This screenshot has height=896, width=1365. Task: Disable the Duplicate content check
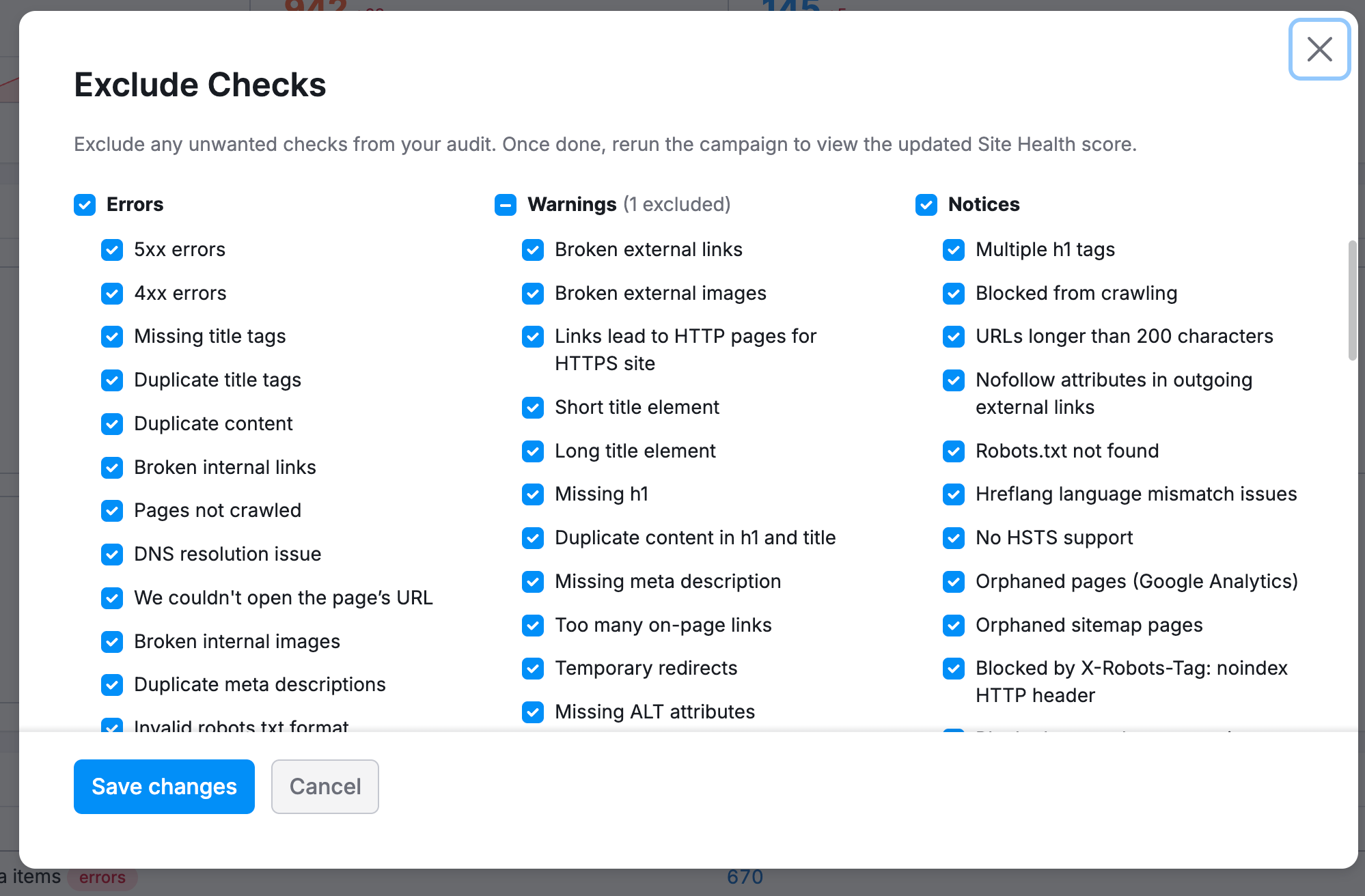[112, 424]
